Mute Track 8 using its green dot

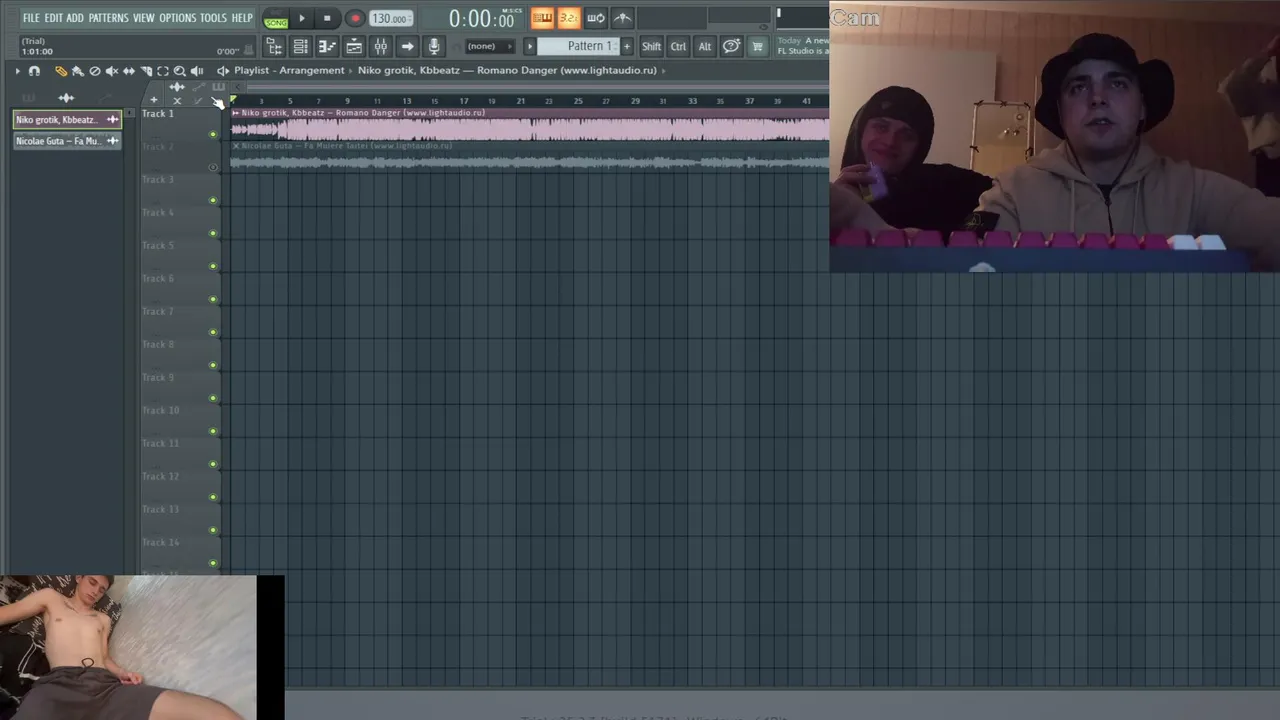213,365
